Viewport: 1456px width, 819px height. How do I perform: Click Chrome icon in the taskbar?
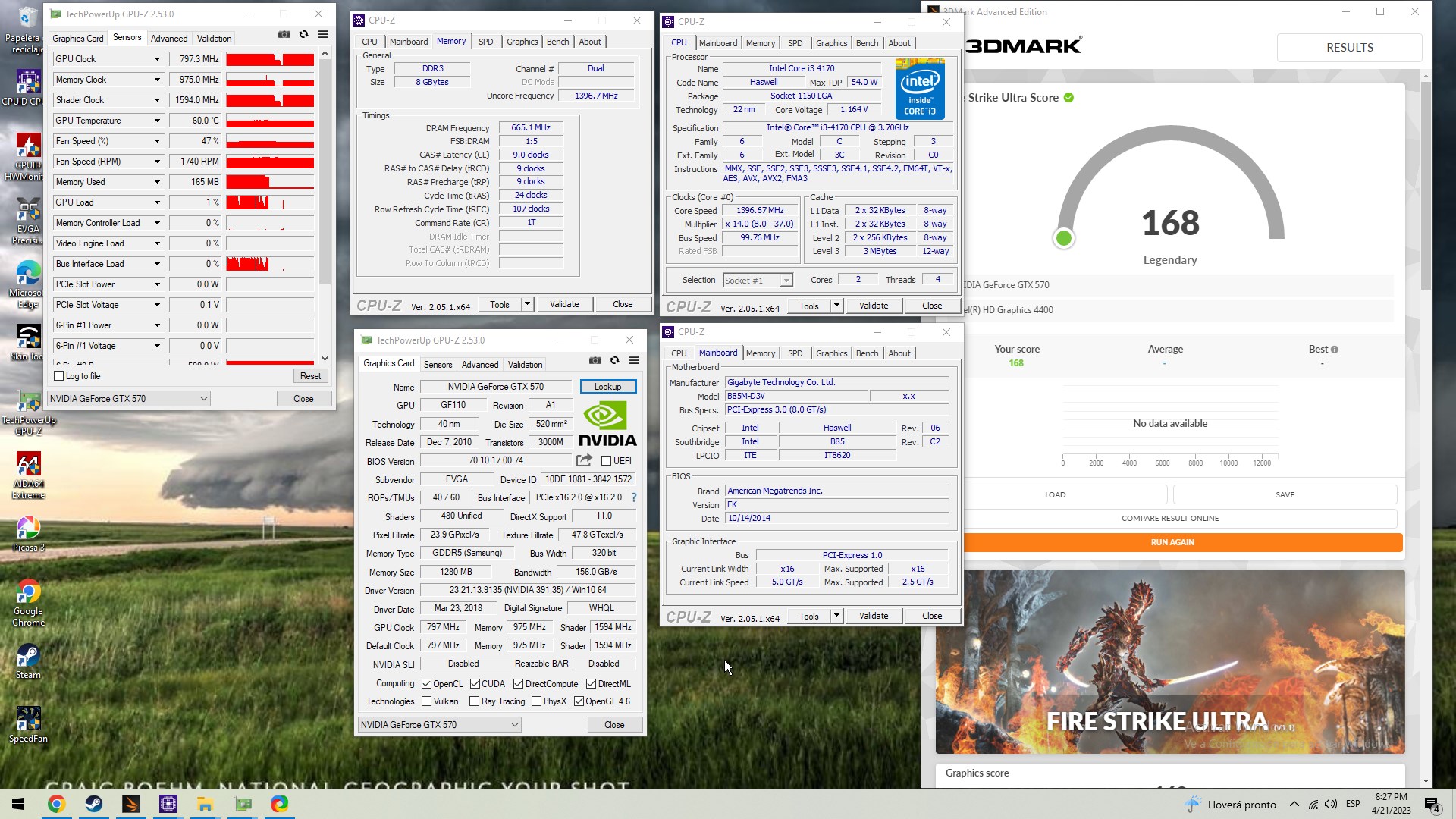pos(56,804)
